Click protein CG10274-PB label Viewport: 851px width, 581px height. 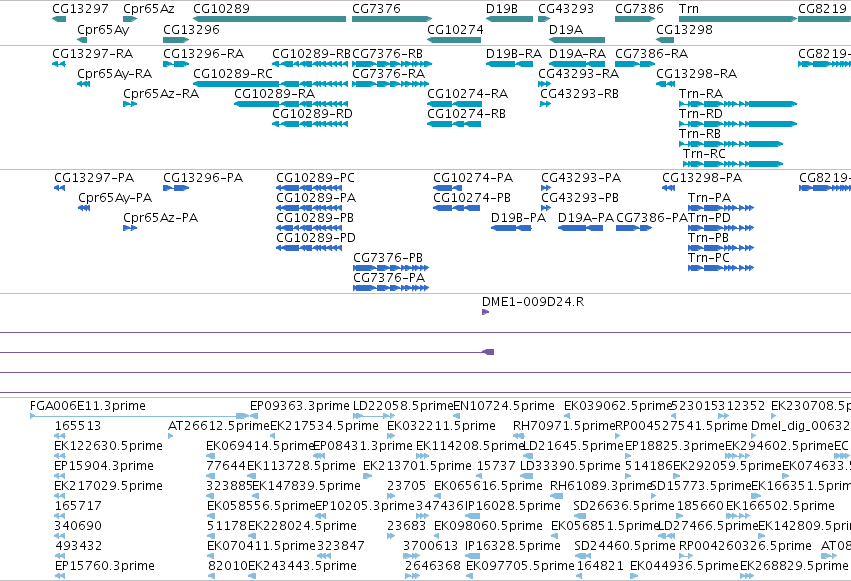pyautogui.click(x=472, y=198)
